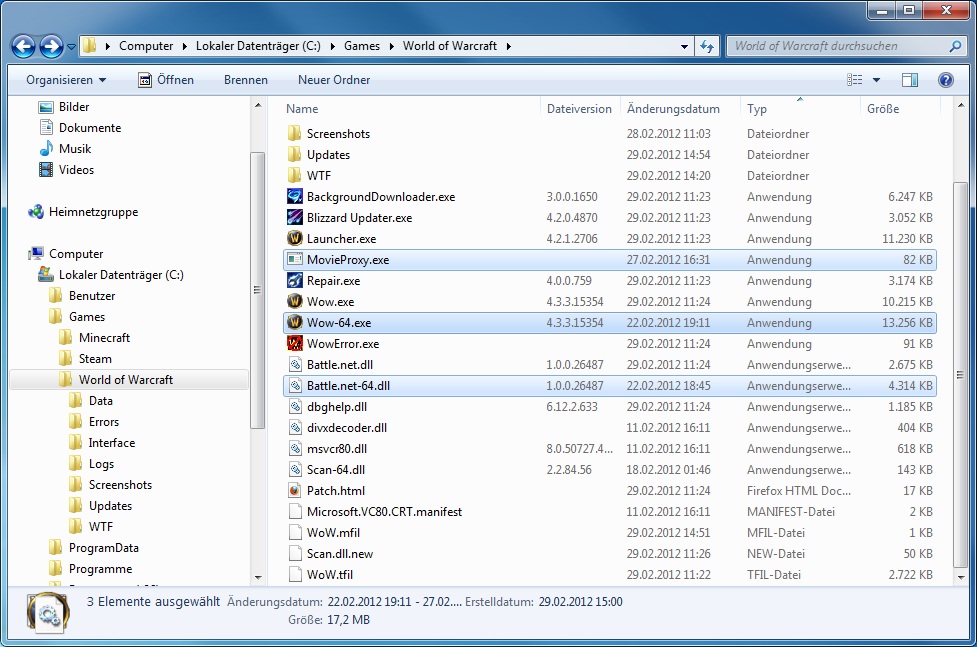Select the Battle.net-64.dll file

(x=610, y=386)
